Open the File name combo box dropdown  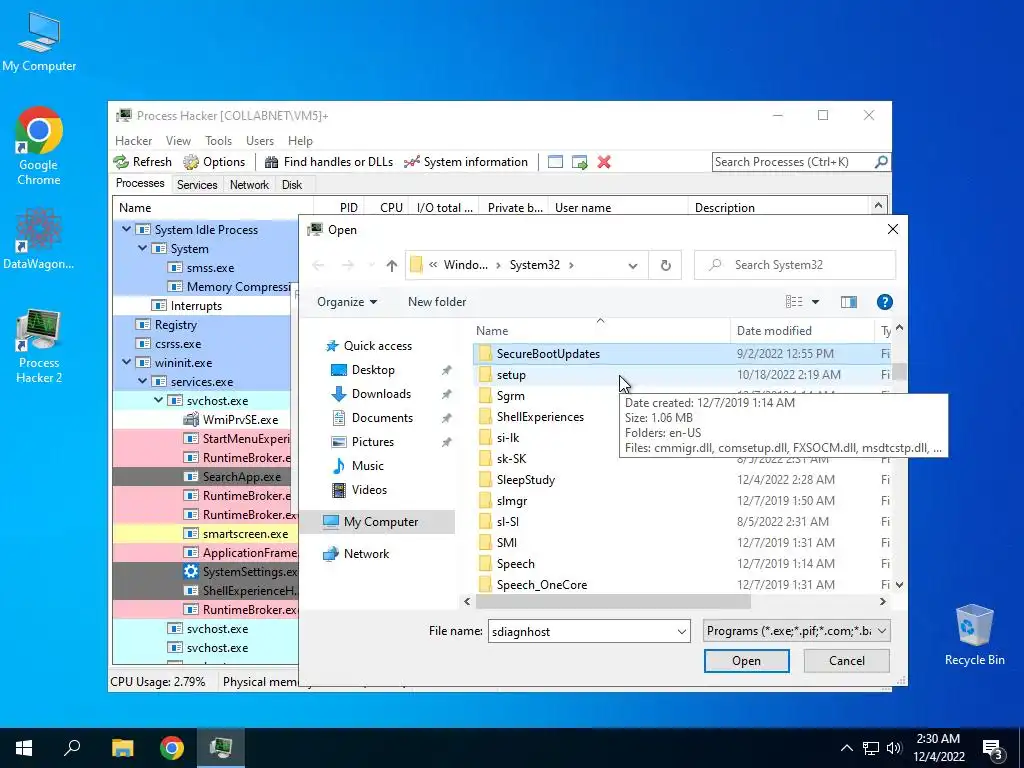tap(681, 632)
